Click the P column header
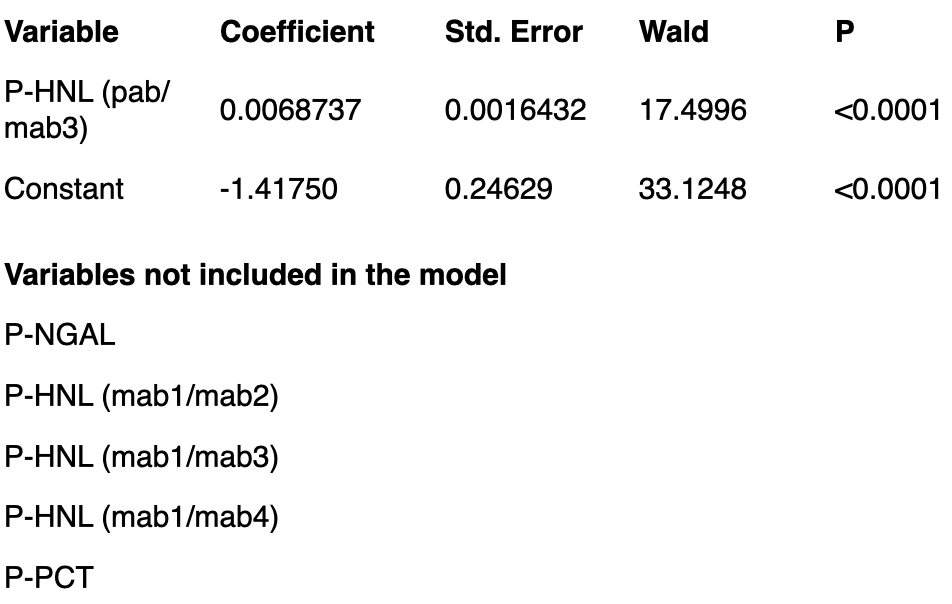 845,32
